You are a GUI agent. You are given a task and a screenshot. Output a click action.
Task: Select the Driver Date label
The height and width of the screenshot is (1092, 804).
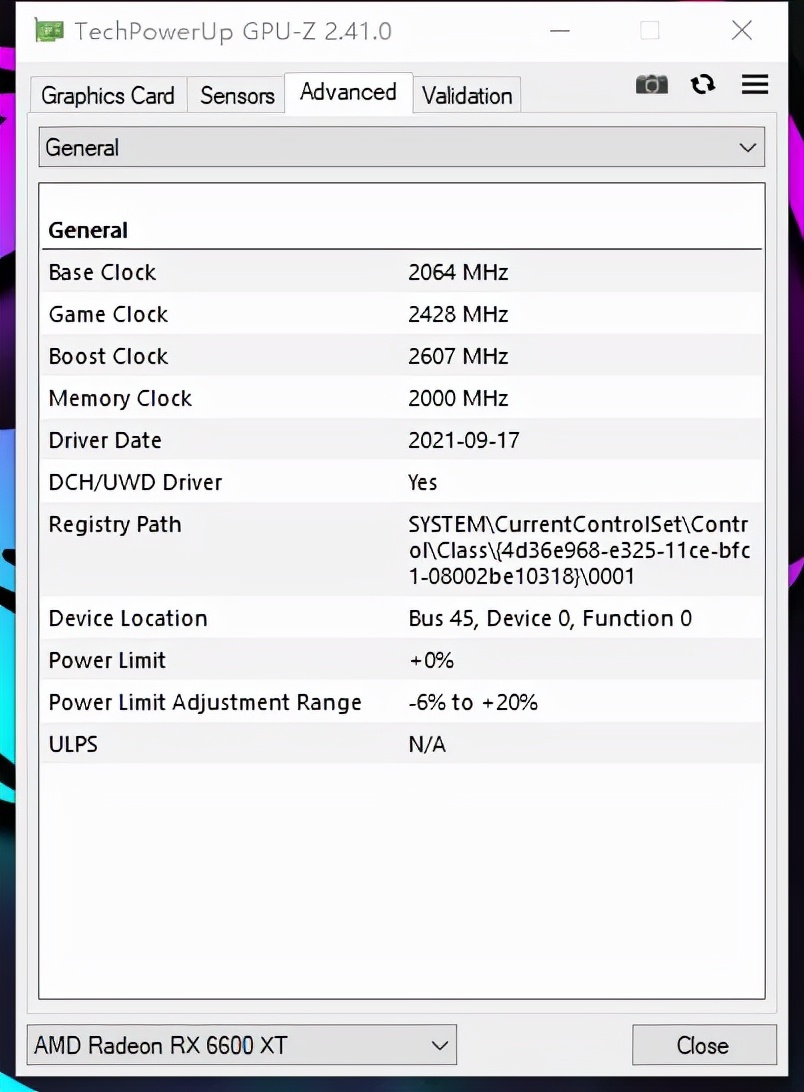point(105,440)
